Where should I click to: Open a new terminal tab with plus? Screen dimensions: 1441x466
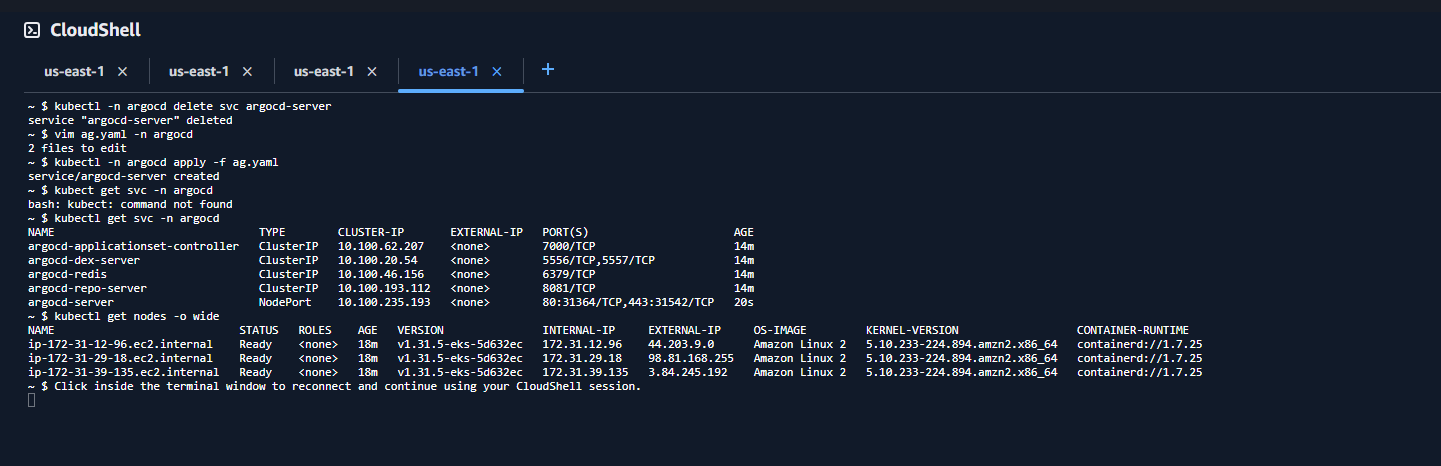click(x=547, y=70)
